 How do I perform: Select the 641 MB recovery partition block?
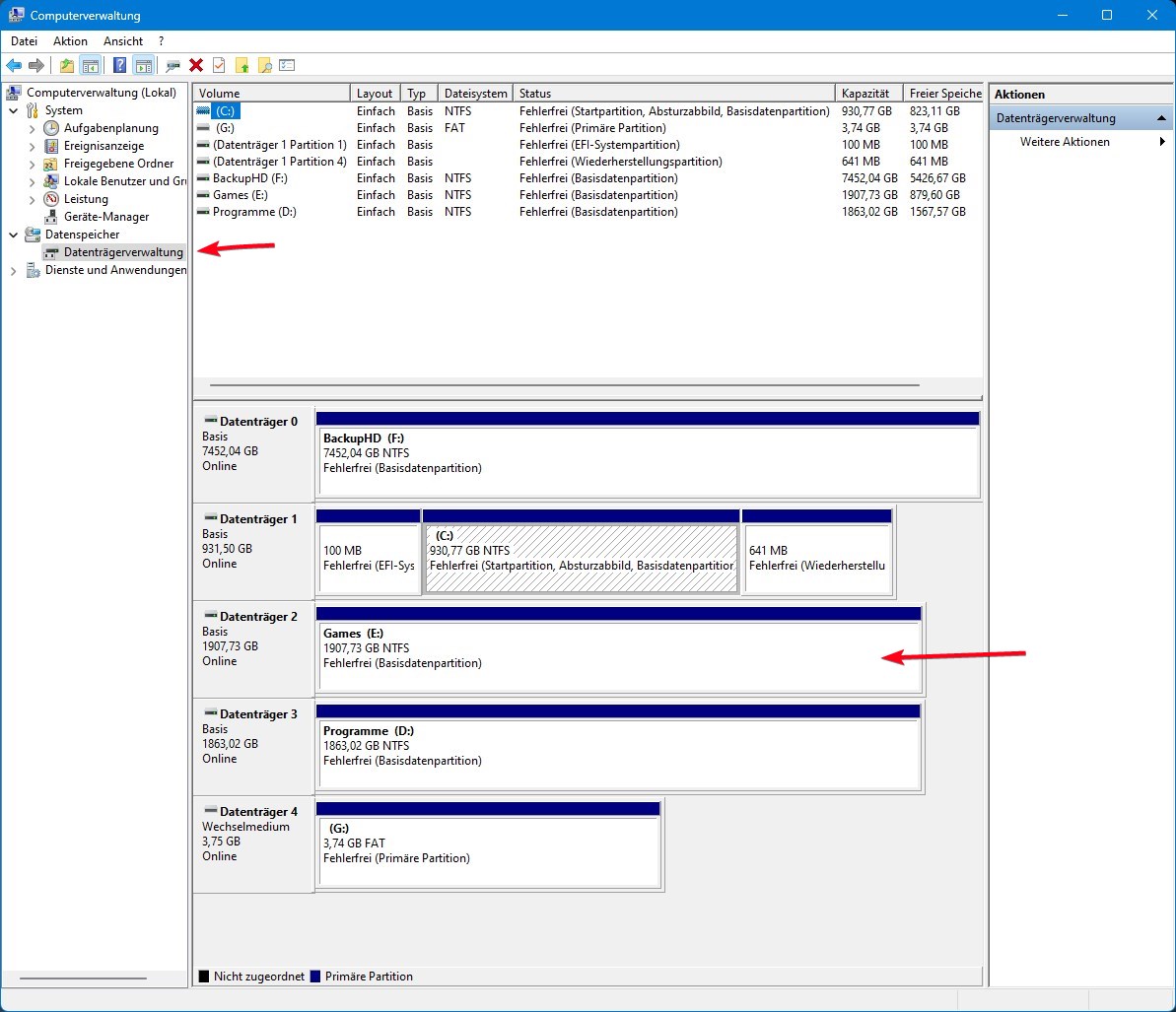point(817,553)
